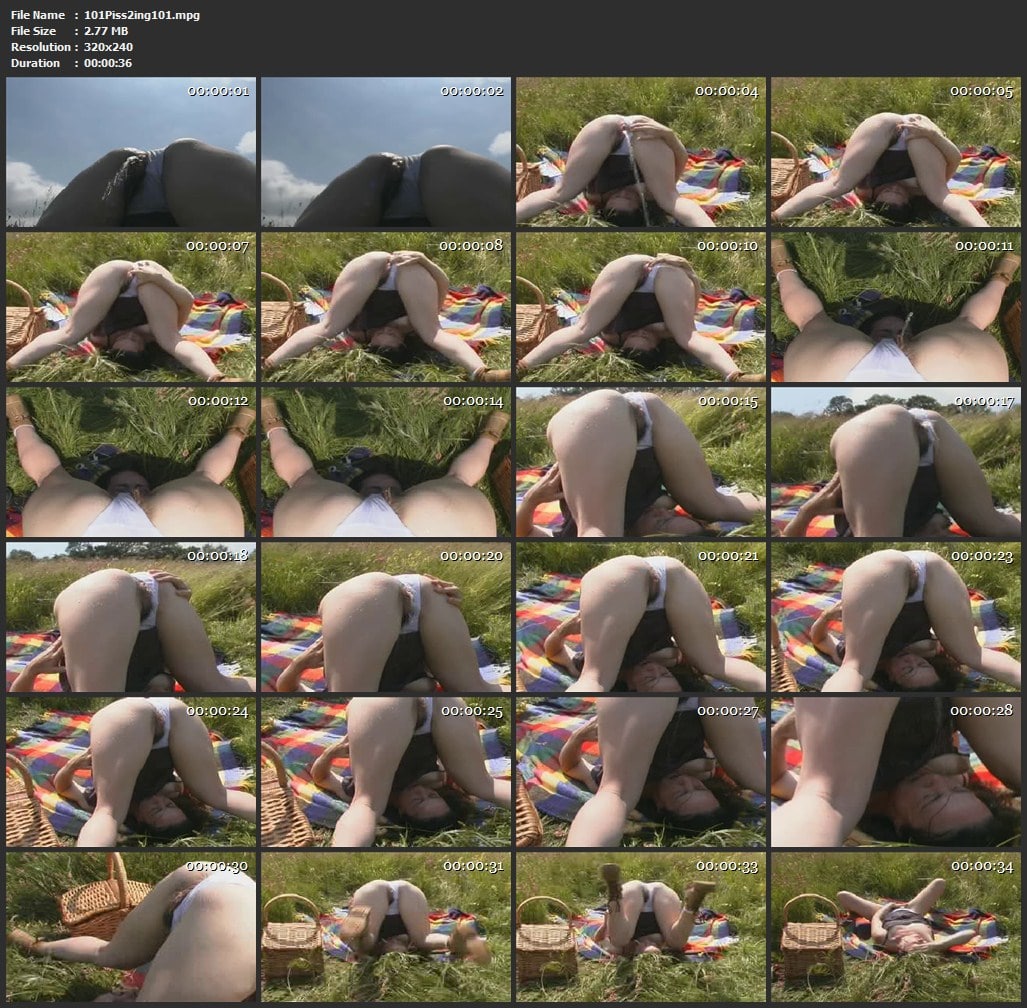This screenshot has width=1027, height=1008.
Task: Choose the frame marked 00:00:17
Action: tap(895, 462)
